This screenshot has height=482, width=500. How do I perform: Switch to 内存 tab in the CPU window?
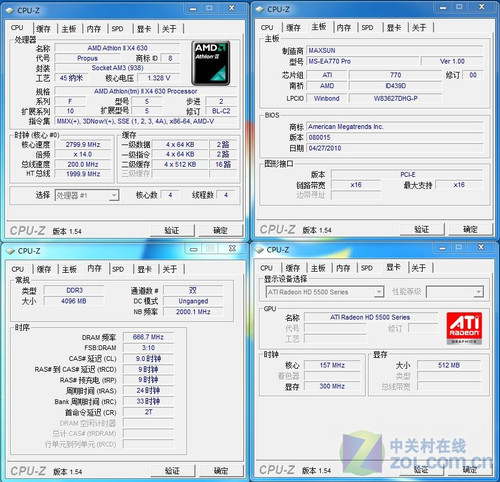click(x=94, y=29)
